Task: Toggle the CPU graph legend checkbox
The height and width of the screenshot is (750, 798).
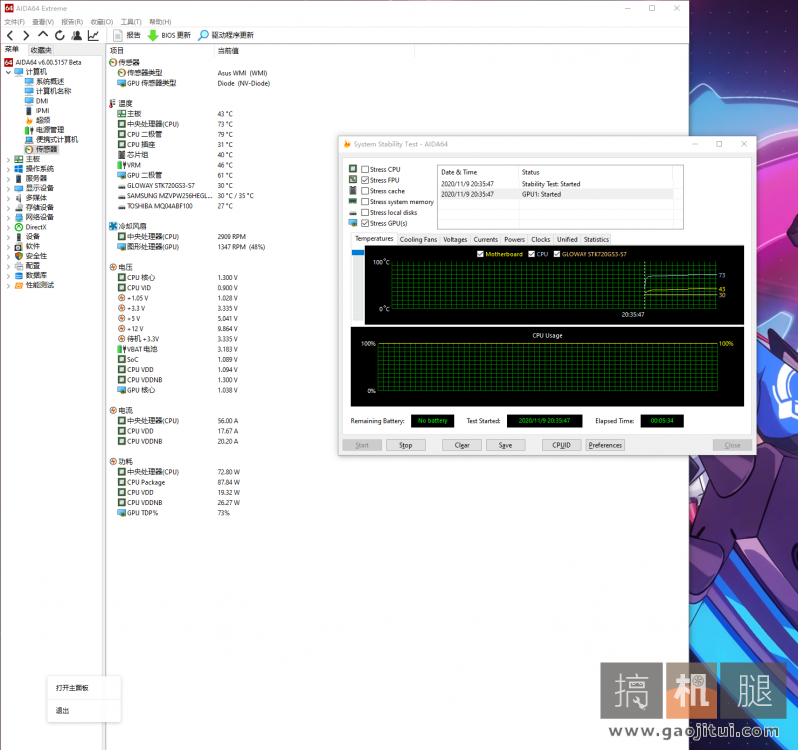Action: 531,254
